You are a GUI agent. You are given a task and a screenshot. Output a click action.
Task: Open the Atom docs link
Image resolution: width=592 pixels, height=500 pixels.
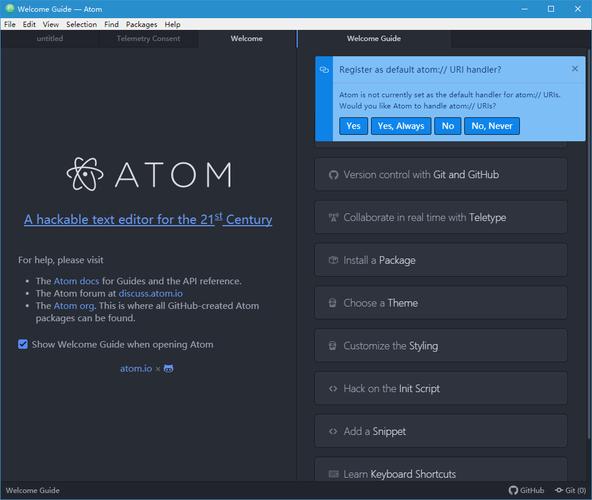(76, 281)
